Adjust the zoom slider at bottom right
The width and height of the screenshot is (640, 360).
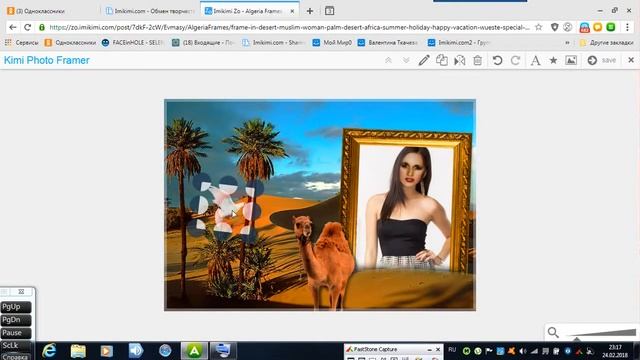pos(602,333)
